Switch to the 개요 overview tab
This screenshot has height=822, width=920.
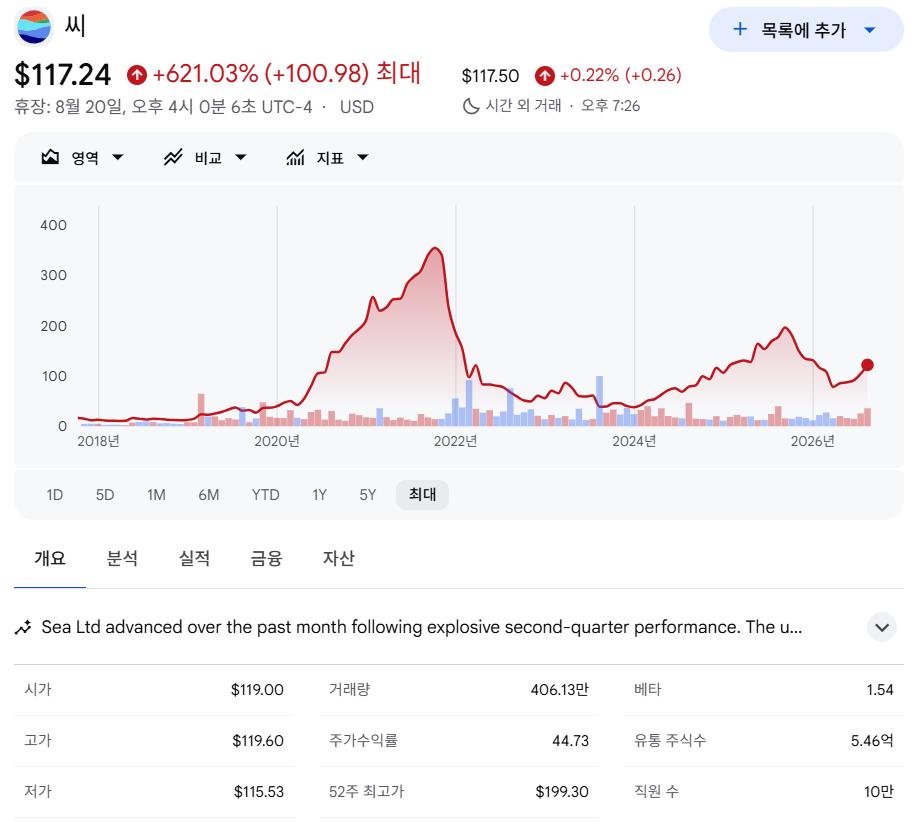[x=50, y=558]
